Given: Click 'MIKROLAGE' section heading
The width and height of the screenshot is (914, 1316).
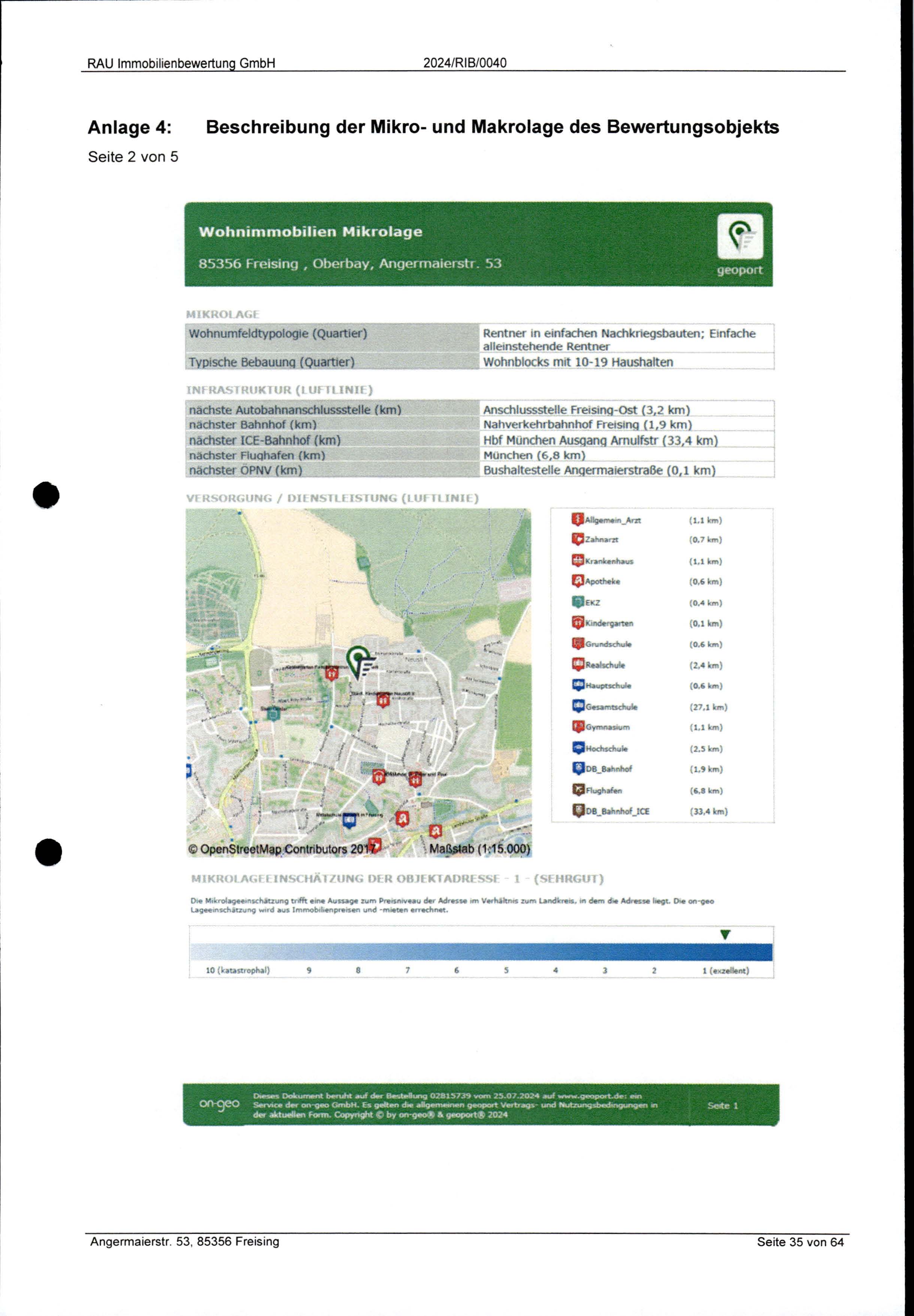Looking at the screenshot, I should 223,314.
